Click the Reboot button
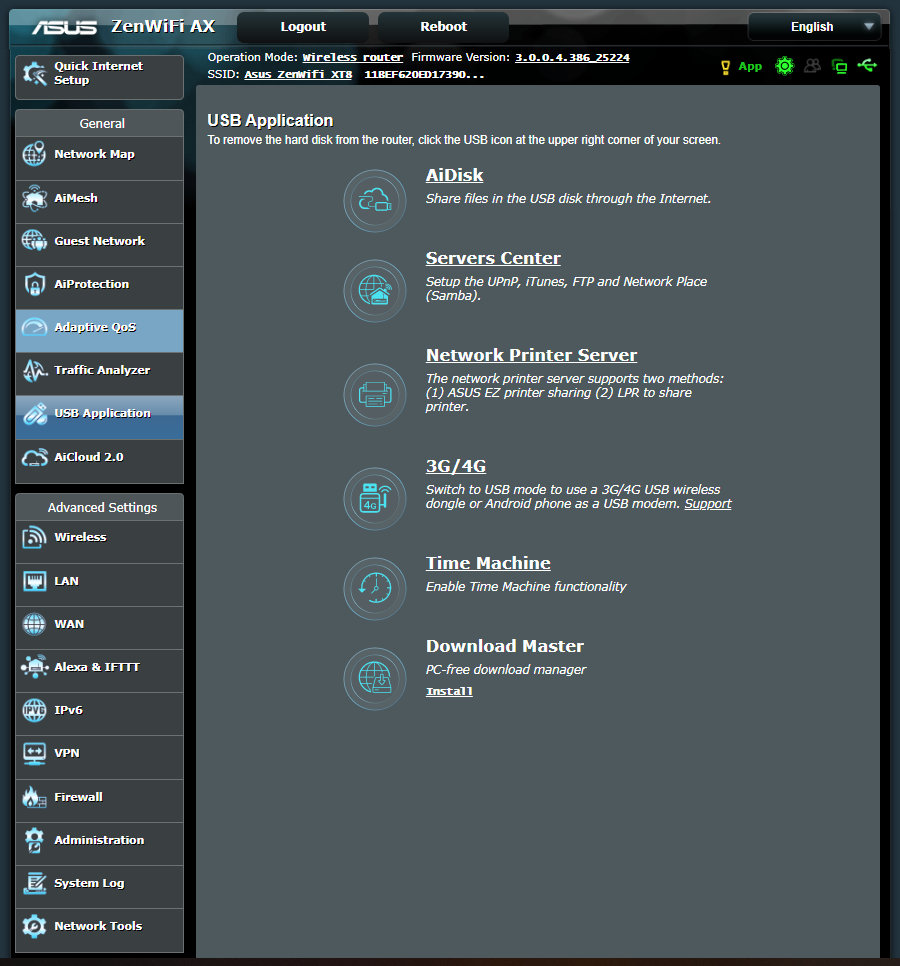The width and height of the screenshot is (900, 966). [x=444, y=26]
